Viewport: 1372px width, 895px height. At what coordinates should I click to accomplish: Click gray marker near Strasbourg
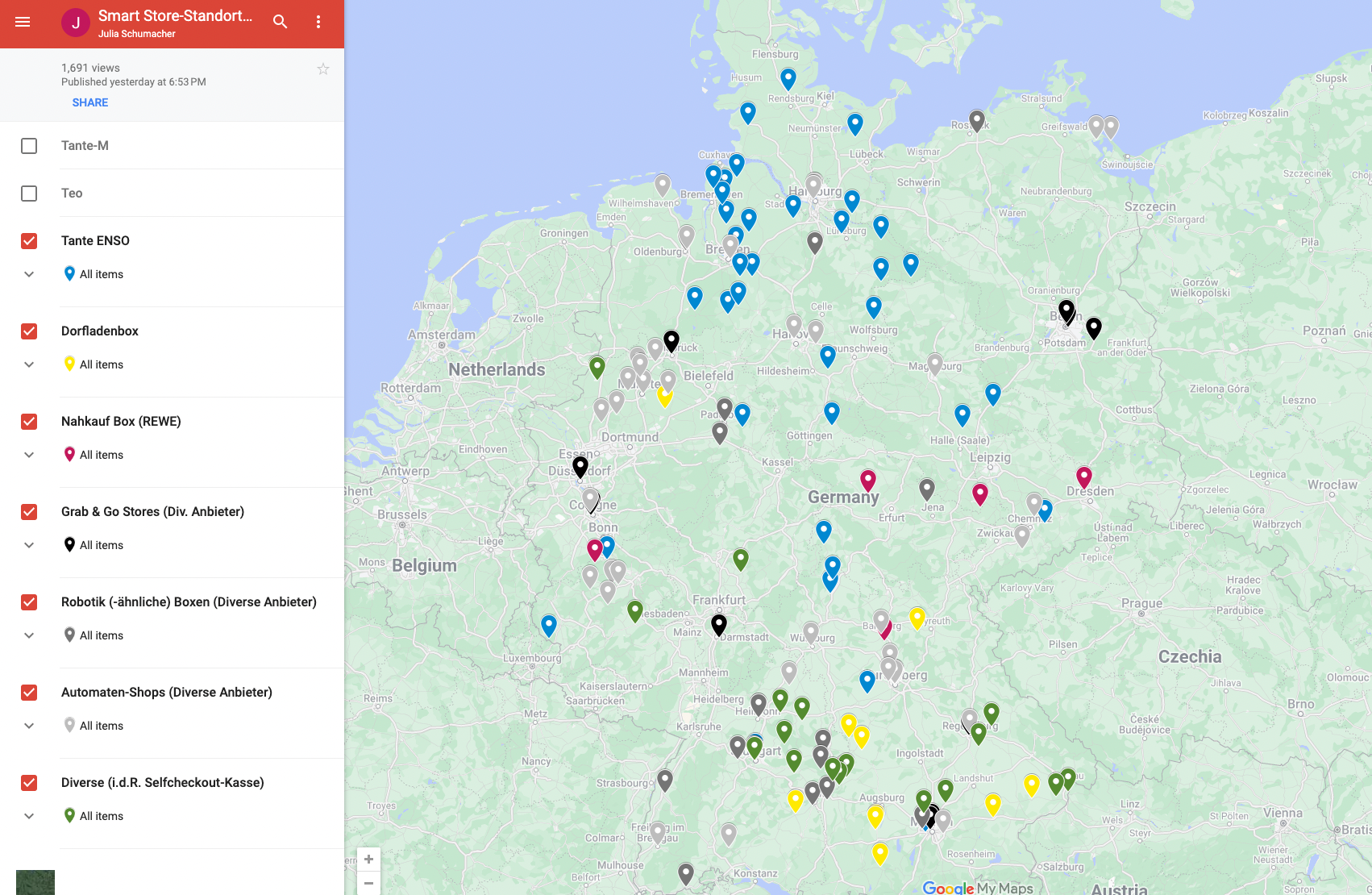[665, 781]
